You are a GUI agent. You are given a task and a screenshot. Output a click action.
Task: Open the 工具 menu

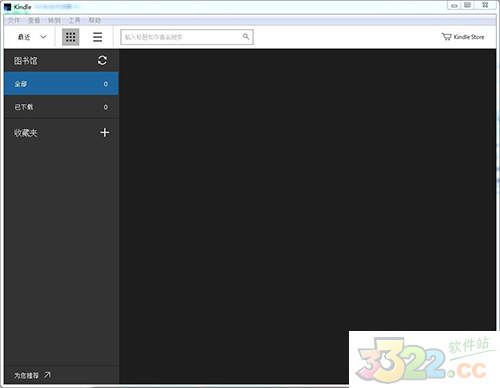coord(74,20)
